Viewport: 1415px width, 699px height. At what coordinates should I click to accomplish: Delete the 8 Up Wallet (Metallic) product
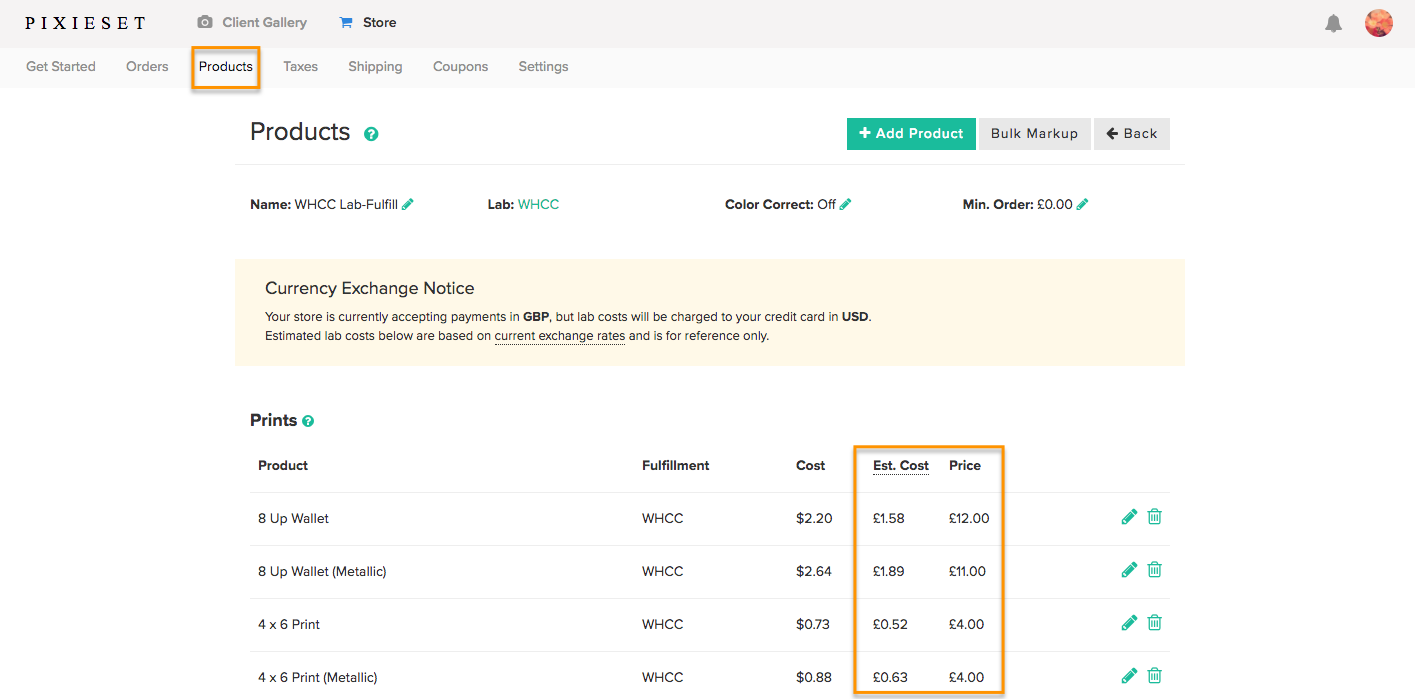[1155, 570]
